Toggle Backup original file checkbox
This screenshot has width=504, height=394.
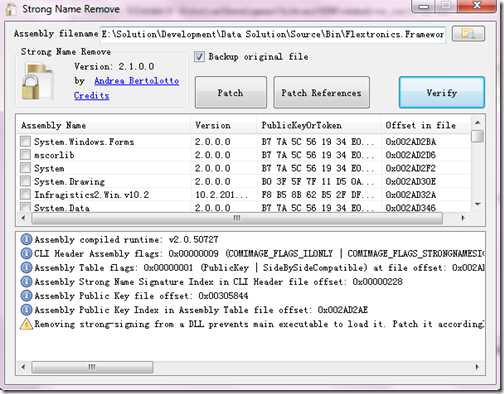199,56
